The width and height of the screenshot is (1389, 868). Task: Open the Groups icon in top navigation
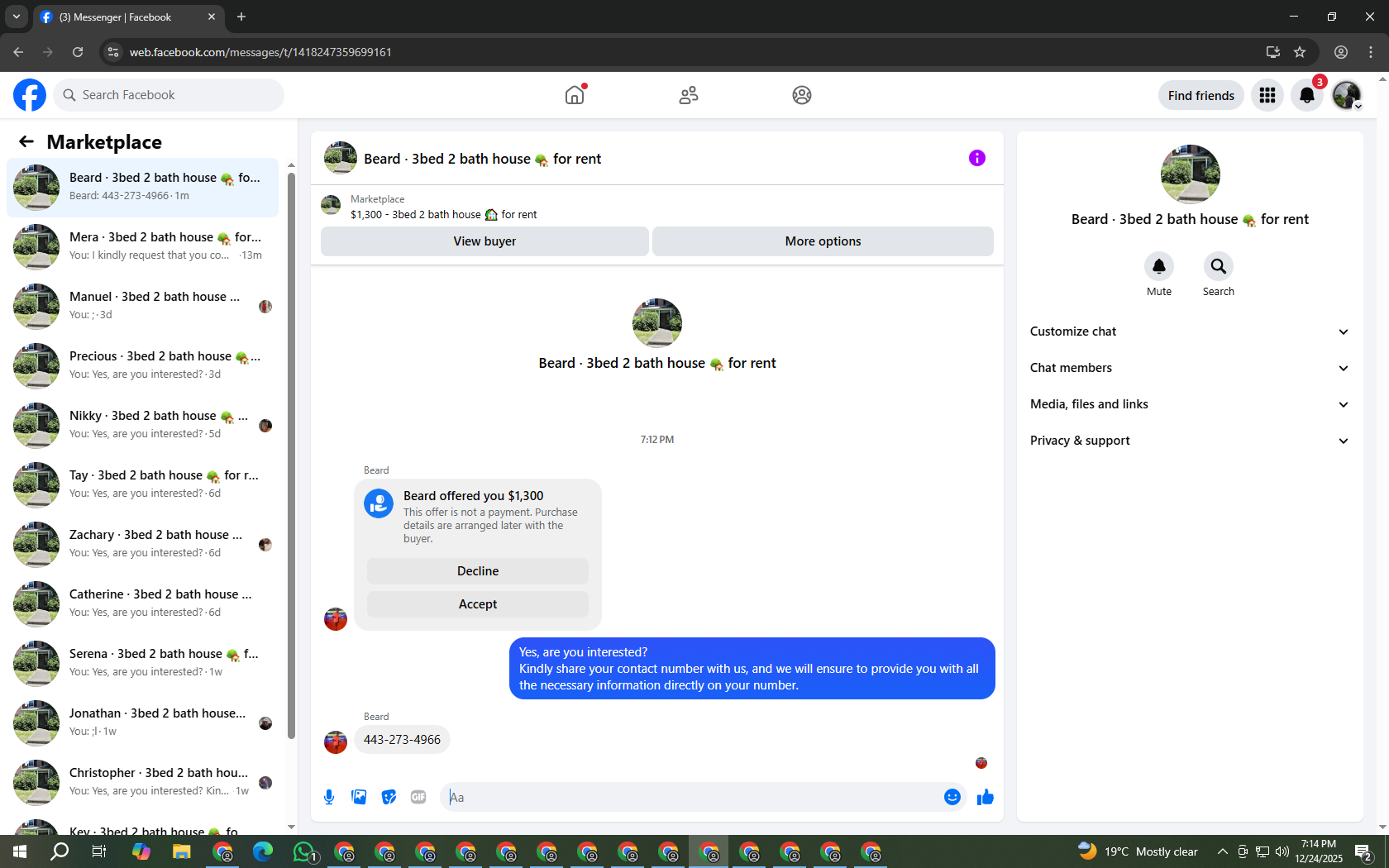point(802,95)
